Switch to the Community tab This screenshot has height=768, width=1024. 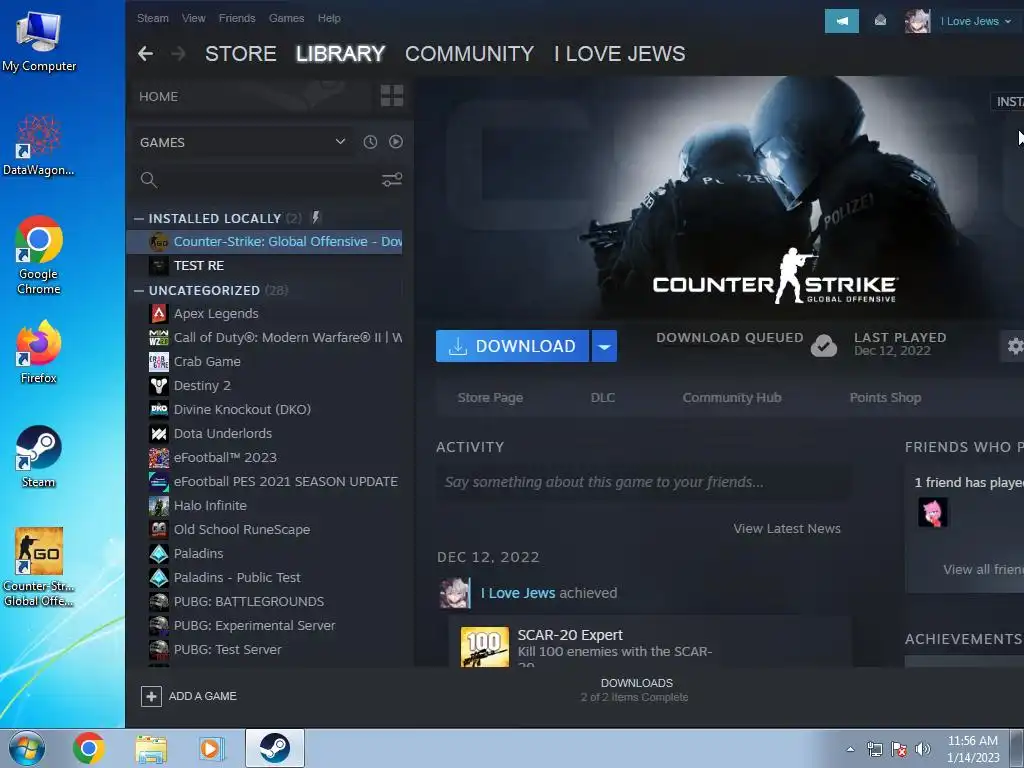click(x=469, y=54)
